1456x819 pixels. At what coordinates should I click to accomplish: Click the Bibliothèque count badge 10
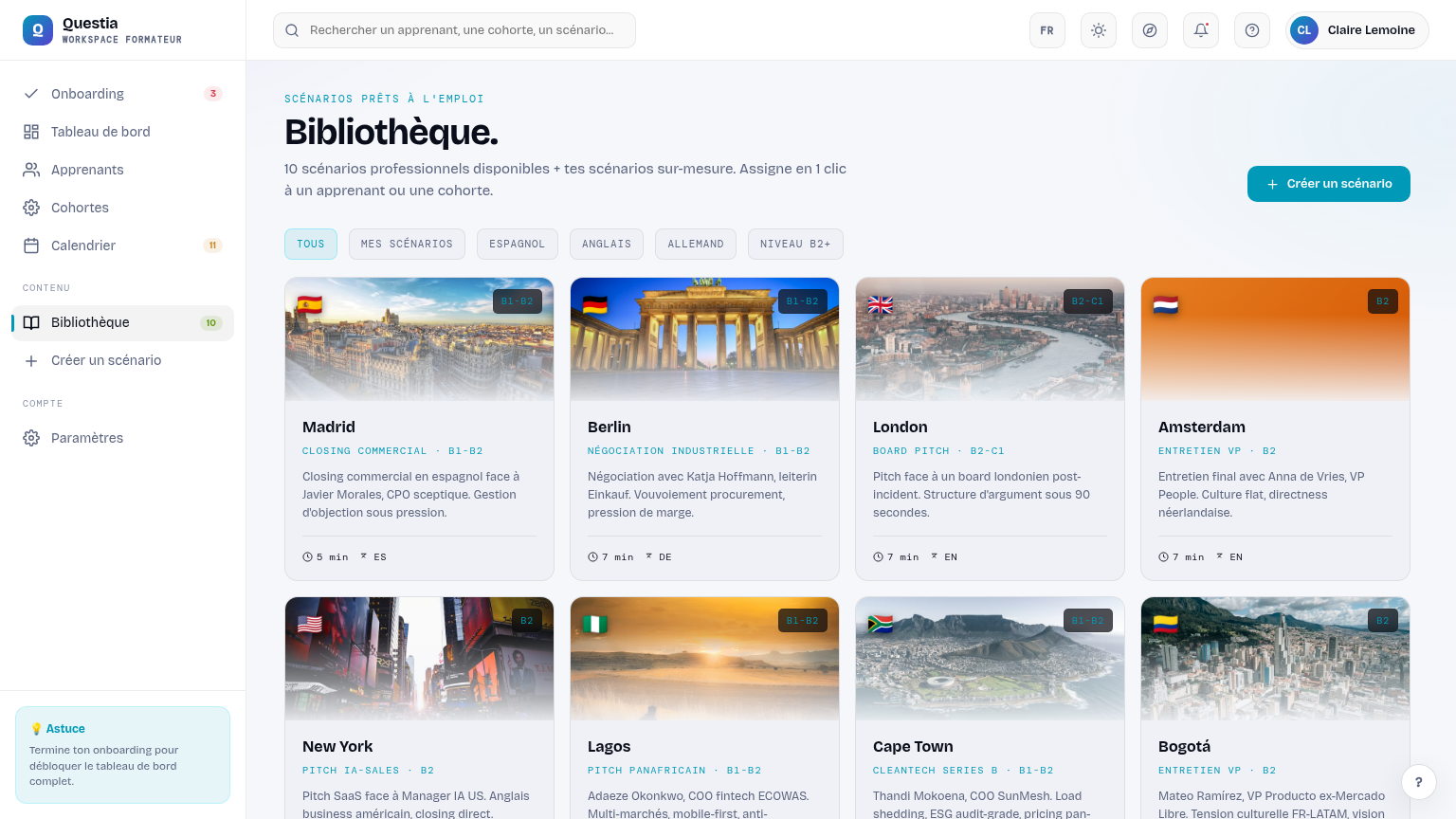pyautogui.click(x=211, y=323)
